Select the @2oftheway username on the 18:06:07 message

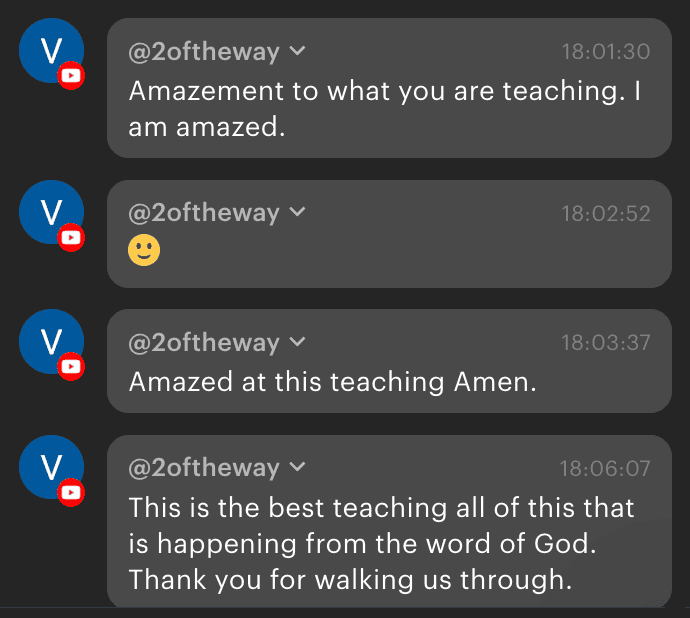[x=204, y=468]
